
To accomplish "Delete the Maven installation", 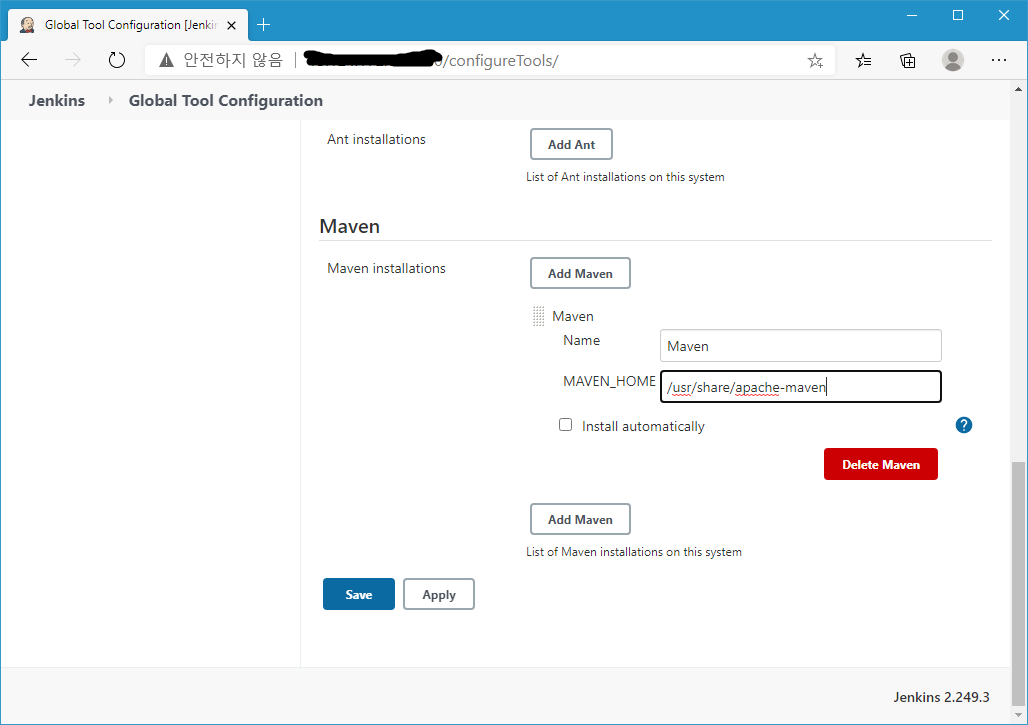I will [880, 464].
